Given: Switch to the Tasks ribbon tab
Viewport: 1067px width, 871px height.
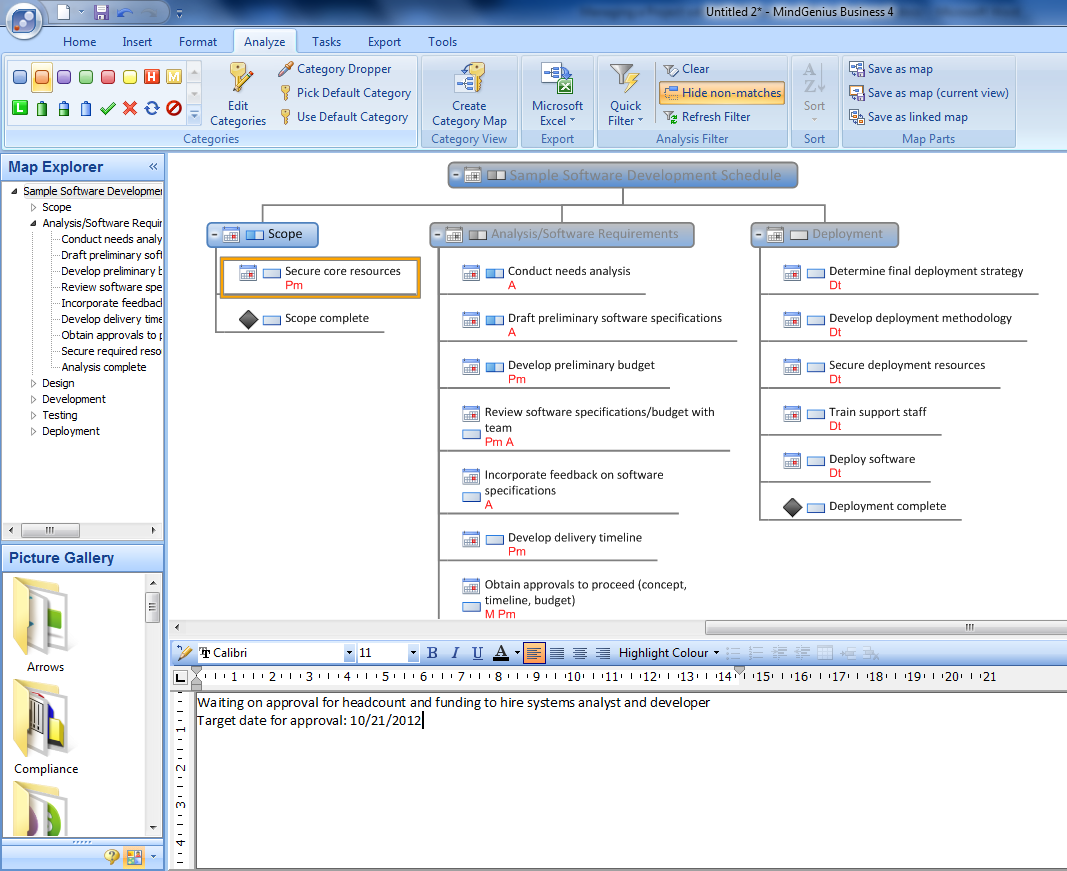Looking at the screenshot, I should (327, 42).
